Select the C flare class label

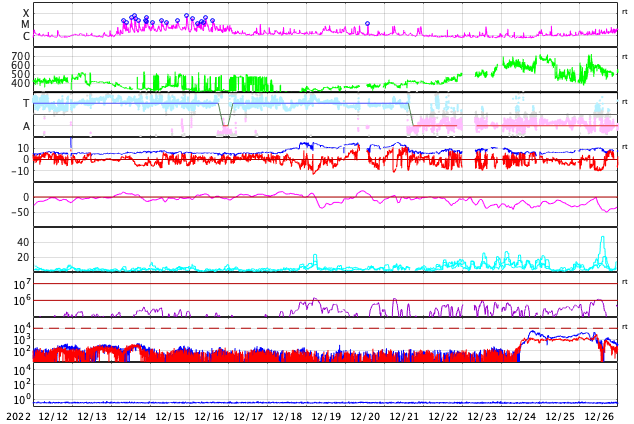coord(26,36)
